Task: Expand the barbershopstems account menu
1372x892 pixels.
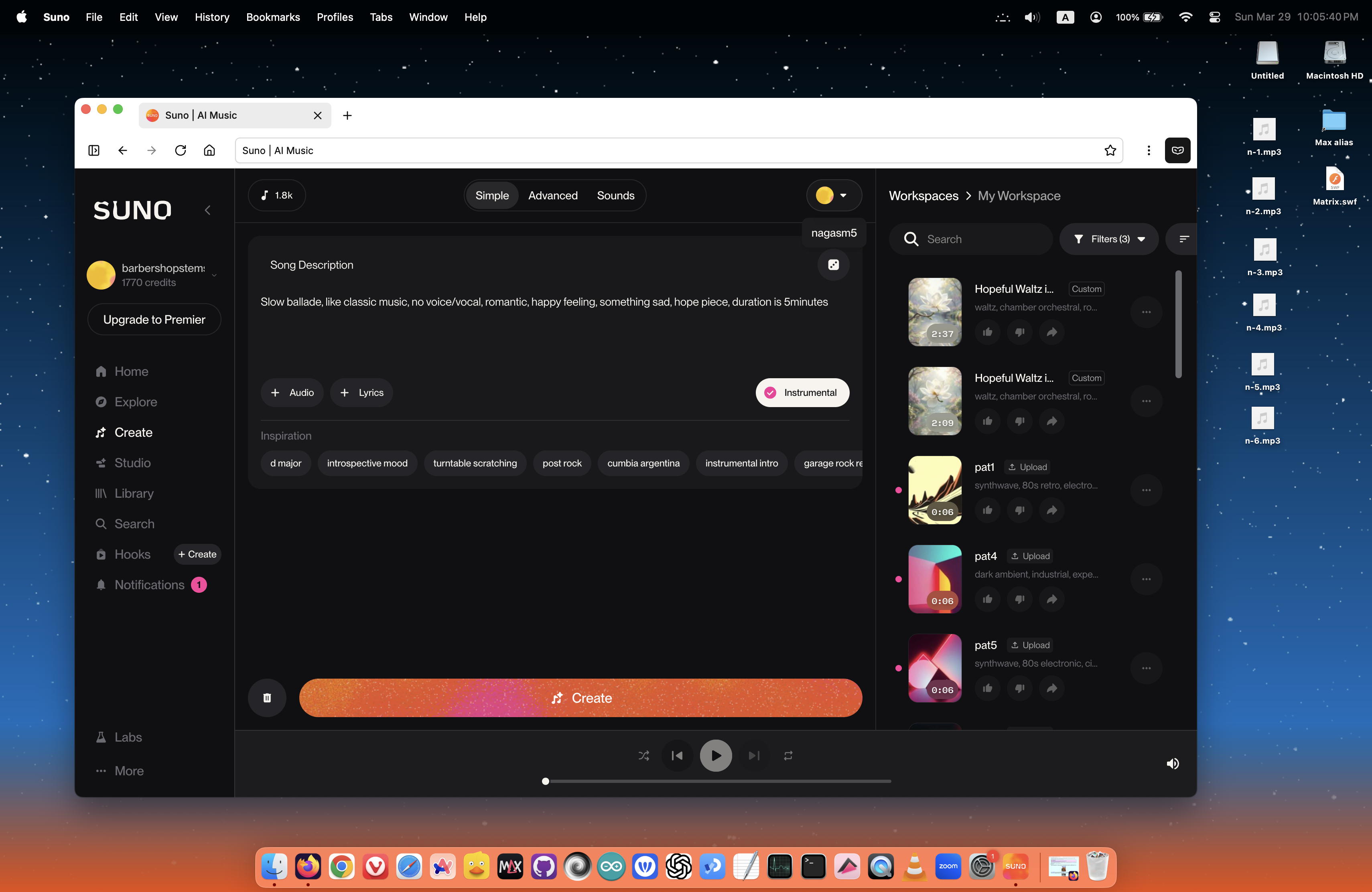Action: pos(214,275)
